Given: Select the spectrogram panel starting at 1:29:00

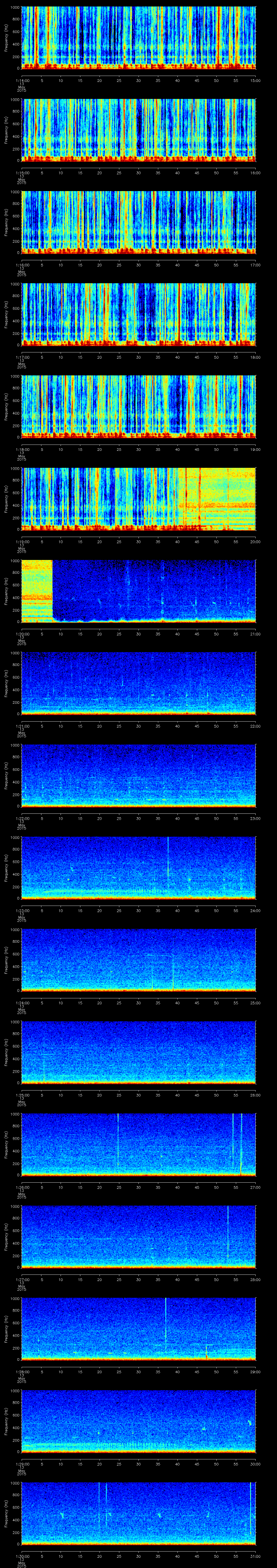Looking at the screenshot, I should tap(139, 1421).
